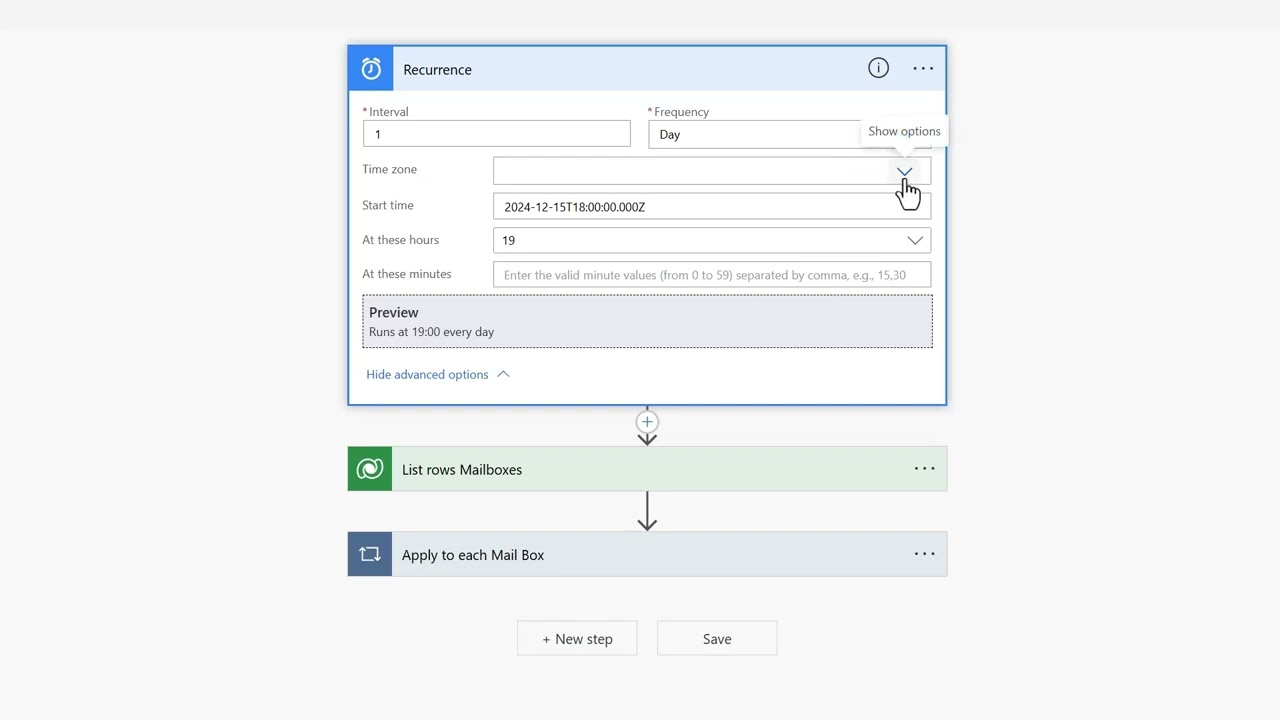Insert a step using the plus connector
This screenshot has height=720, width=1280.
pos(647,422)
